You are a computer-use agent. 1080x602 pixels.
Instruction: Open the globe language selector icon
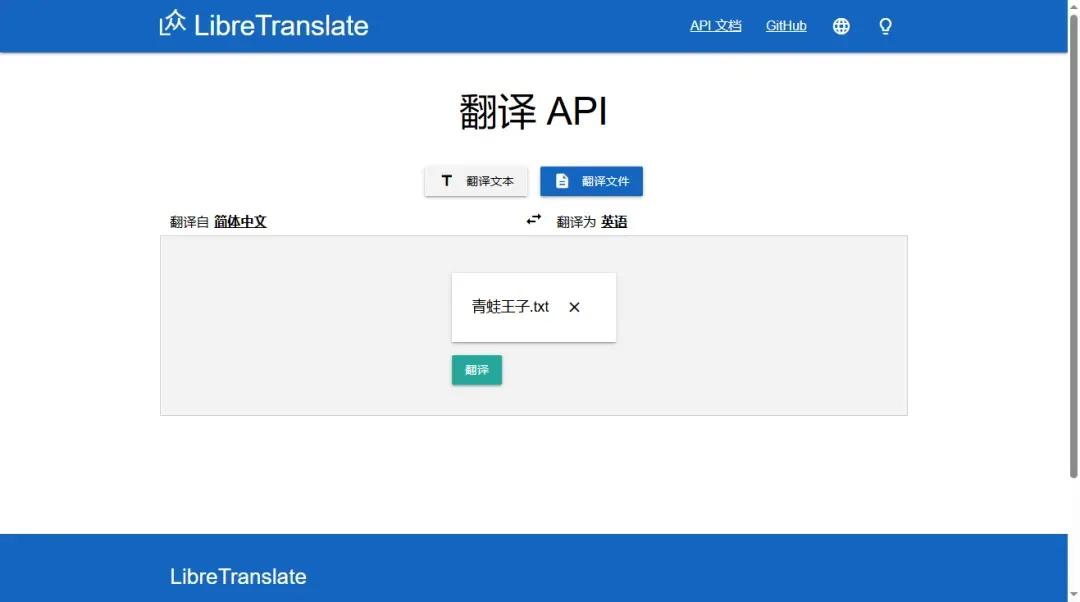[841, 26]
